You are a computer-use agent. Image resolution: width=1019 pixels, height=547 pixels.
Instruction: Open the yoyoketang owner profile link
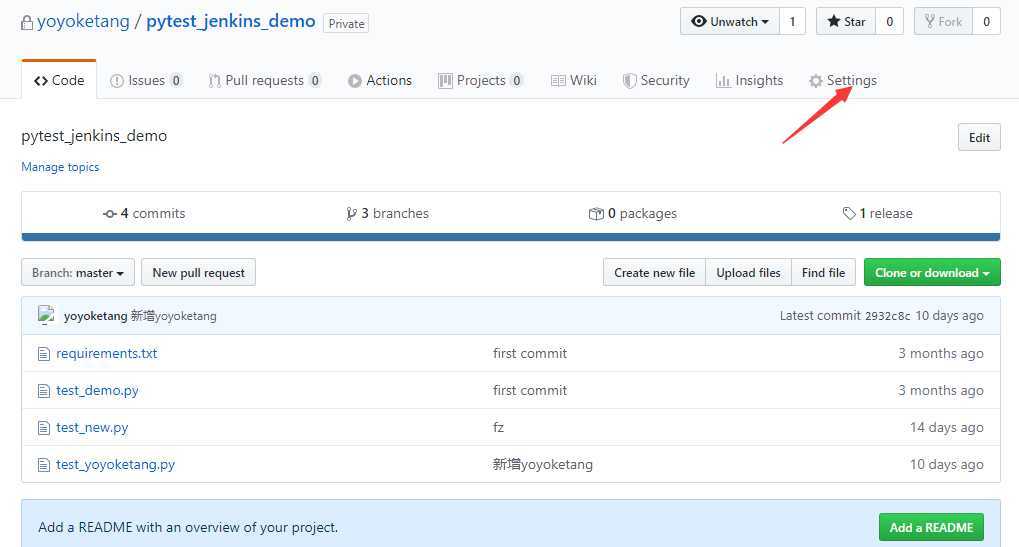pos(83,21)
